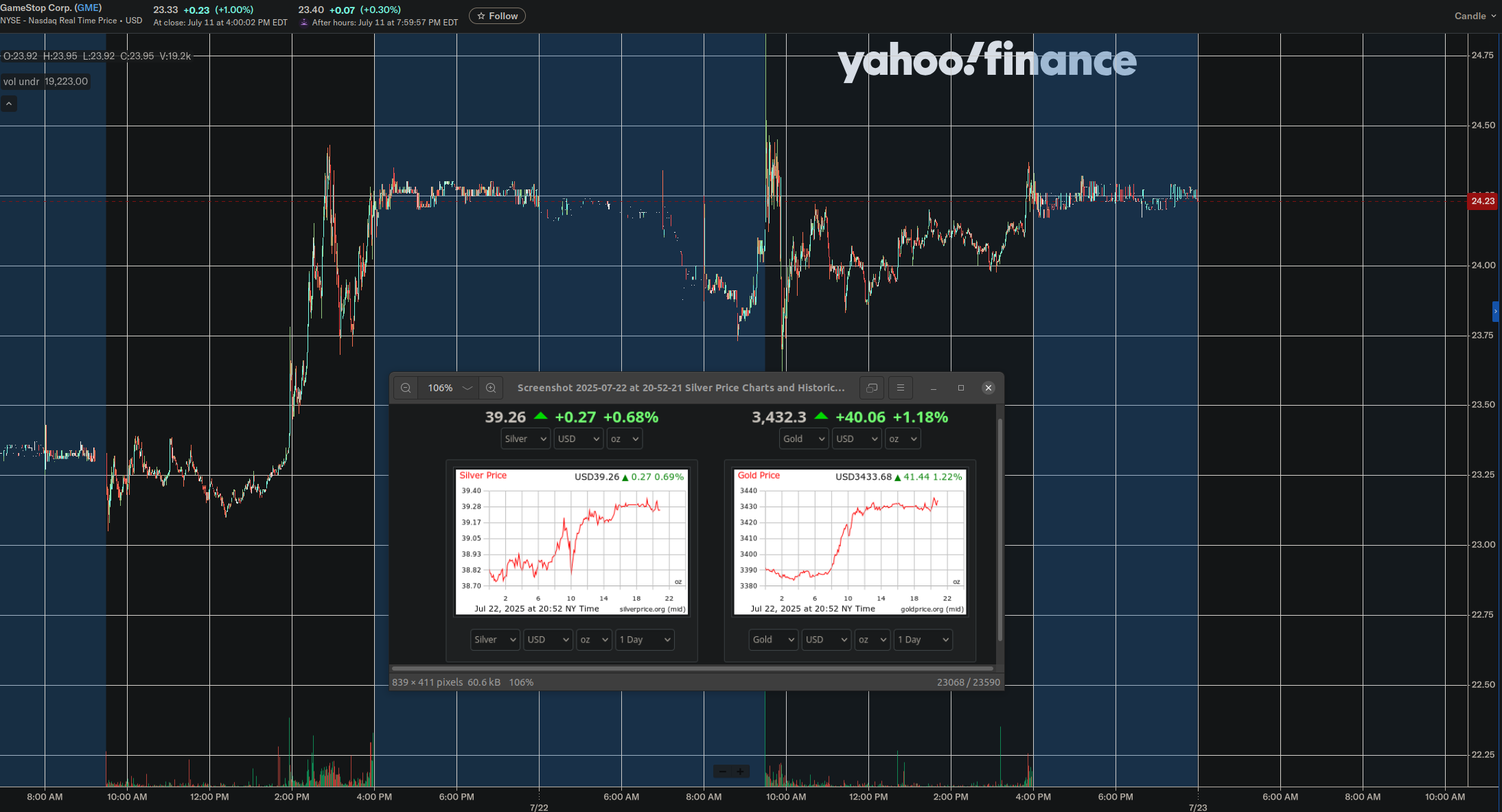
Task: Click the 7/23 date marker on time axis
Action: point(1198,807)
